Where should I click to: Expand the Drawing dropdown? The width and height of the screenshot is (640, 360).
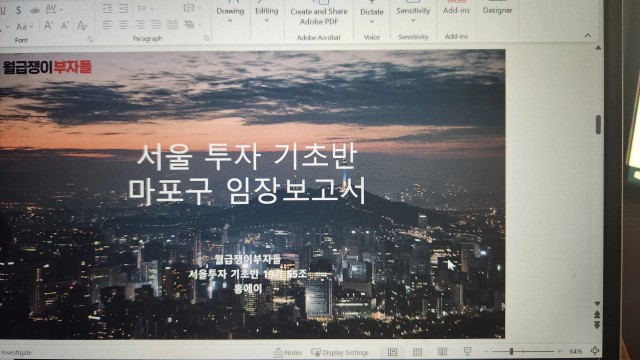(230, 14)
